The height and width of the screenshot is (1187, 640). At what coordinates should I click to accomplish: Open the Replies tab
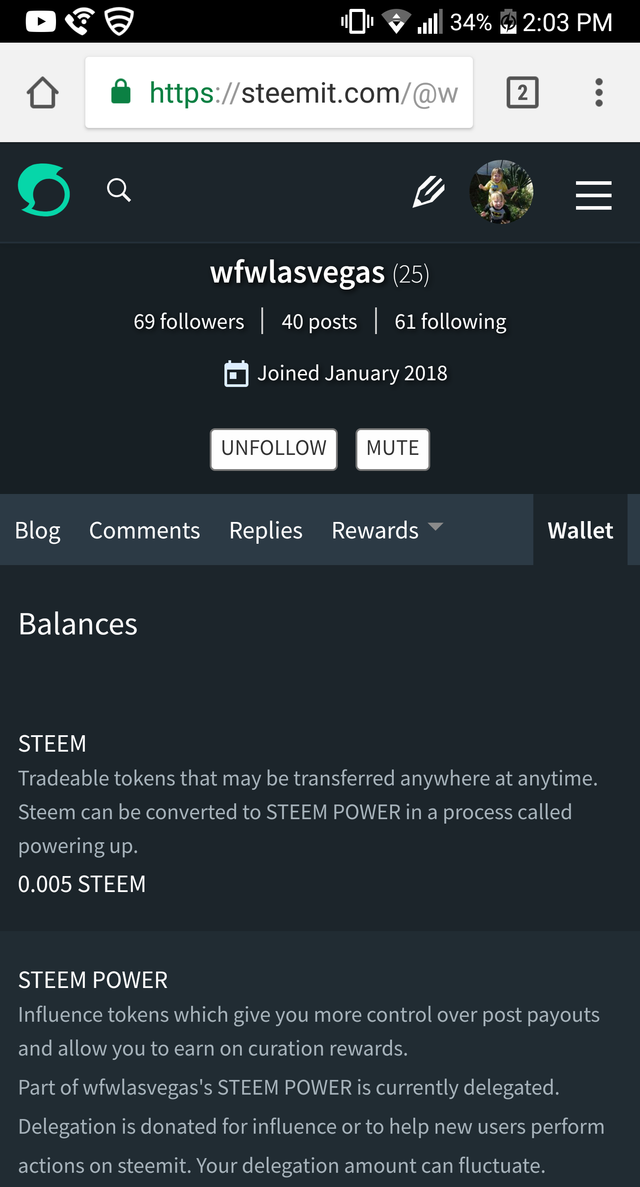266,531
